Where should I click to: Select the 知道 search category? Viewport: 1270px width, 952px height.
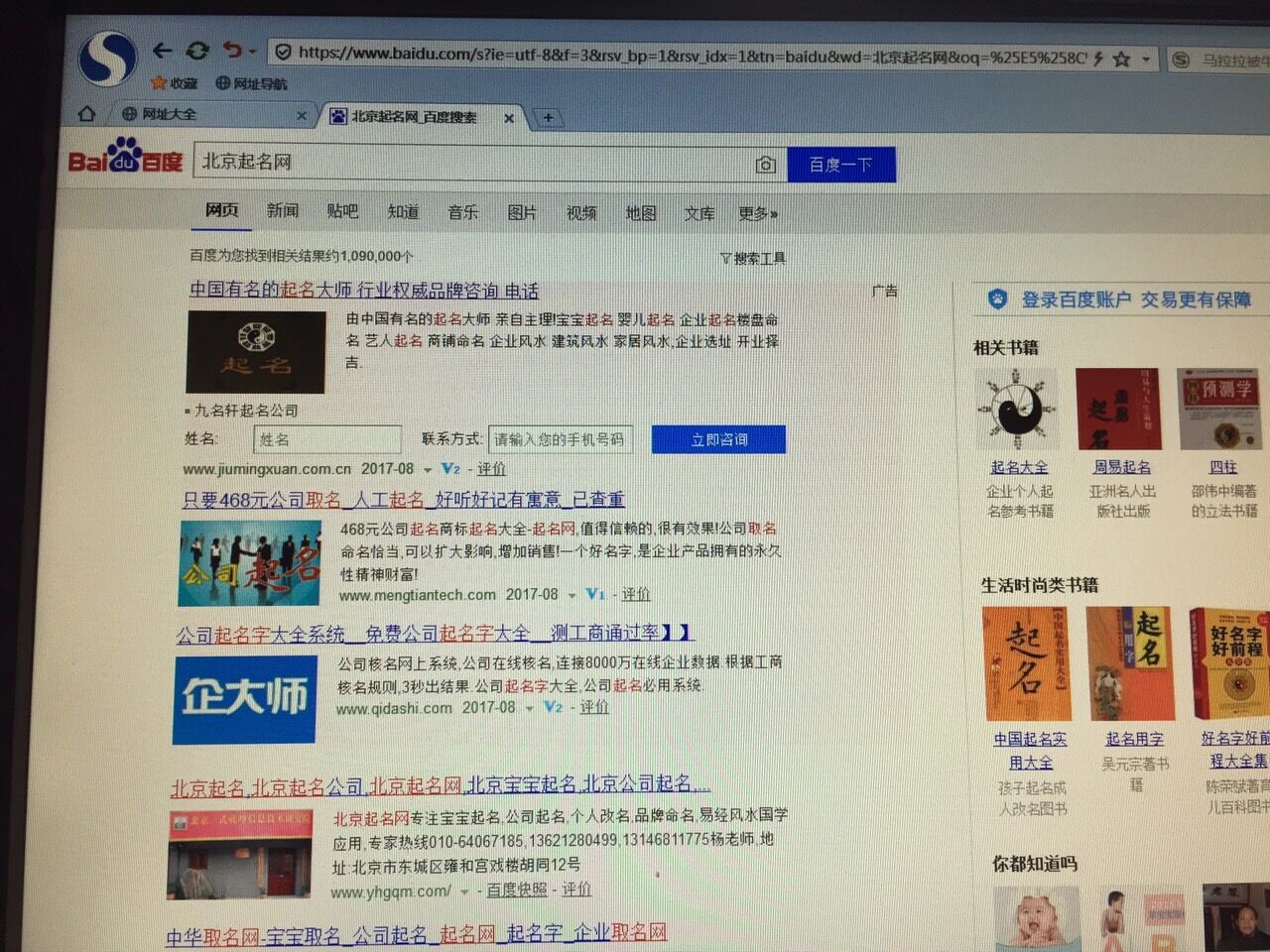403,212
